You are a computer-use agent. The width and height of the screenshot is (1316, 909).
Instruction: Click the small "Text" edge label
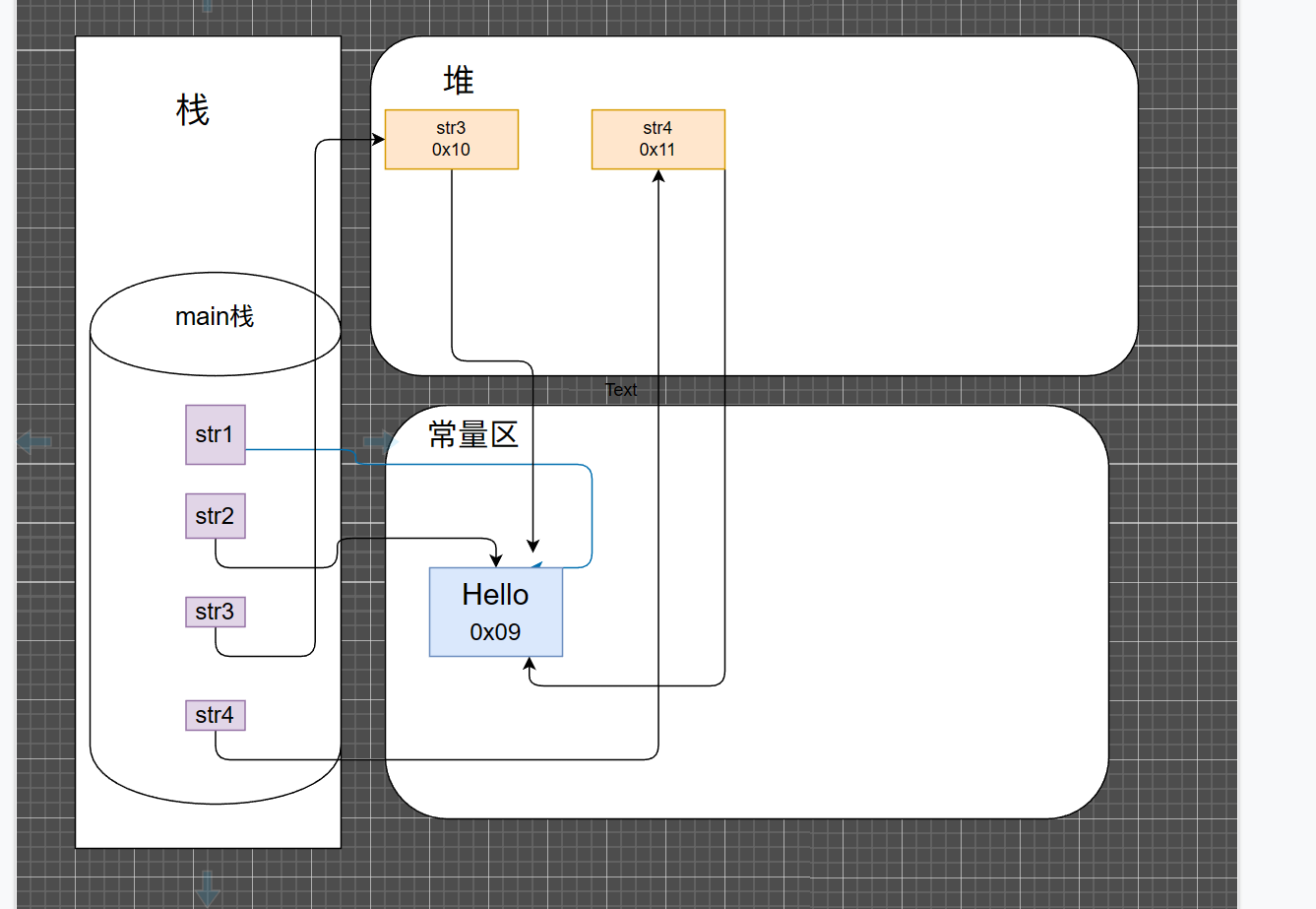pos(621,390)
